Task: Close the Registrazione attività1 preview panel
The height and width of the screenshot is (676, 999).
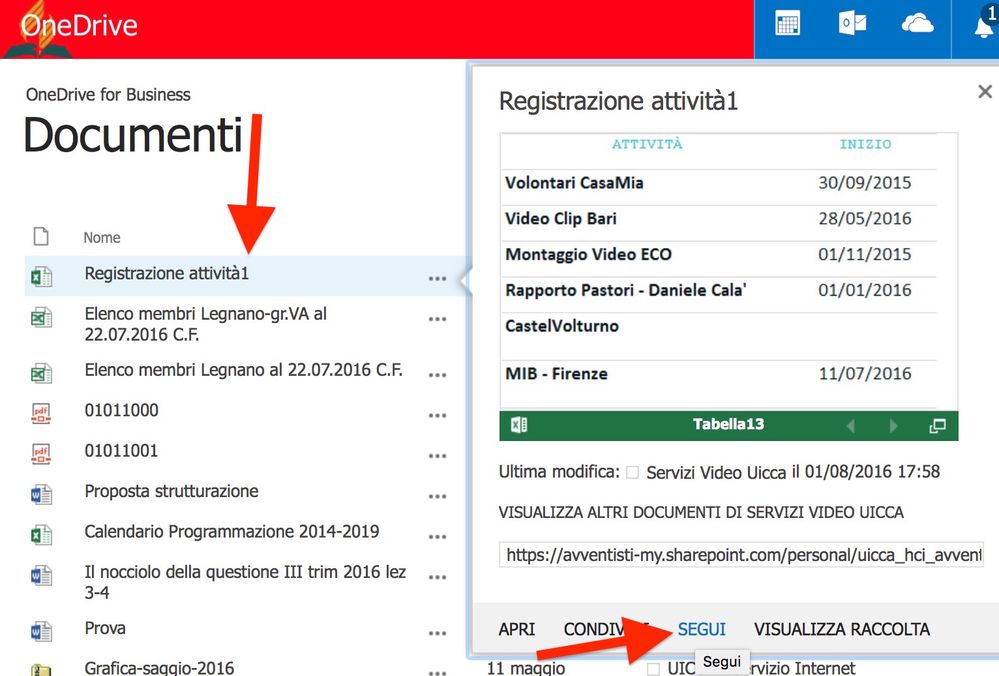Action: 985,92
